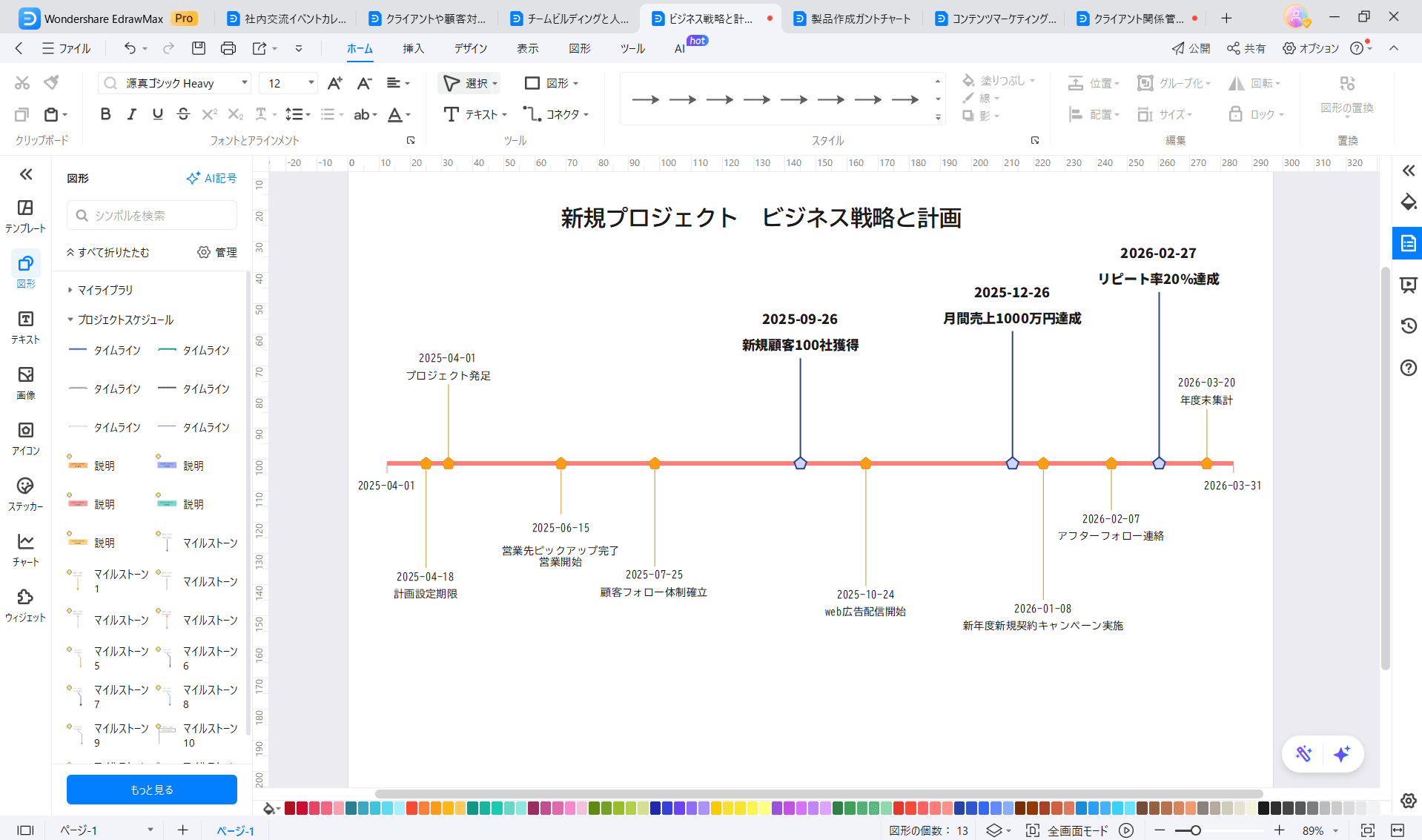Add a new page with plus button

point(182,830)
